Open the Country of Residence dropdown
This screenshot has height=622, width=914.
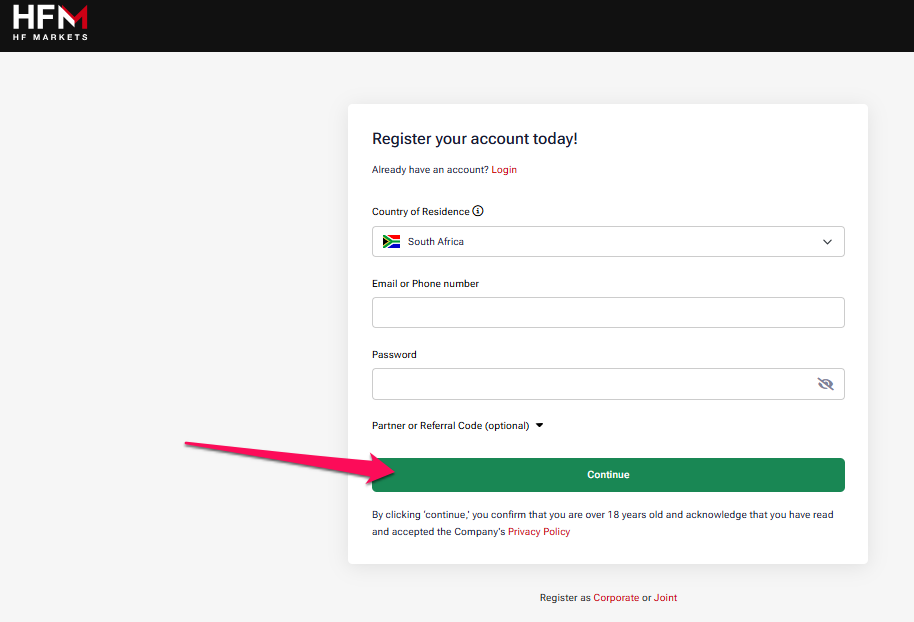point(608,241)
